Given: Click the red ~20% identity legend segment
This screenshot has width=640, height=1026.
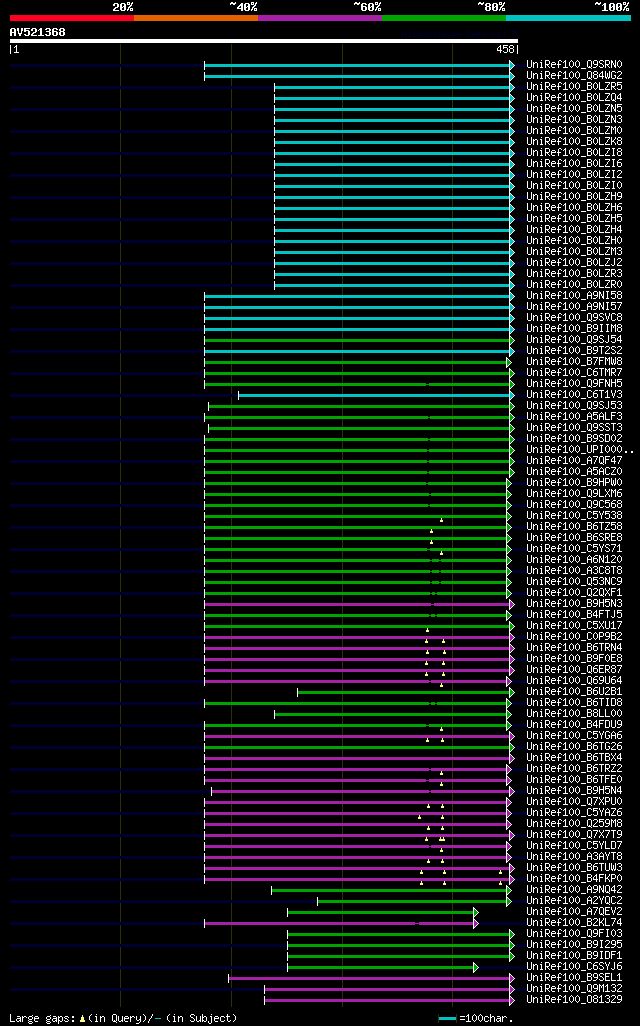Looking at the screenshot, I should click(72, 18).
